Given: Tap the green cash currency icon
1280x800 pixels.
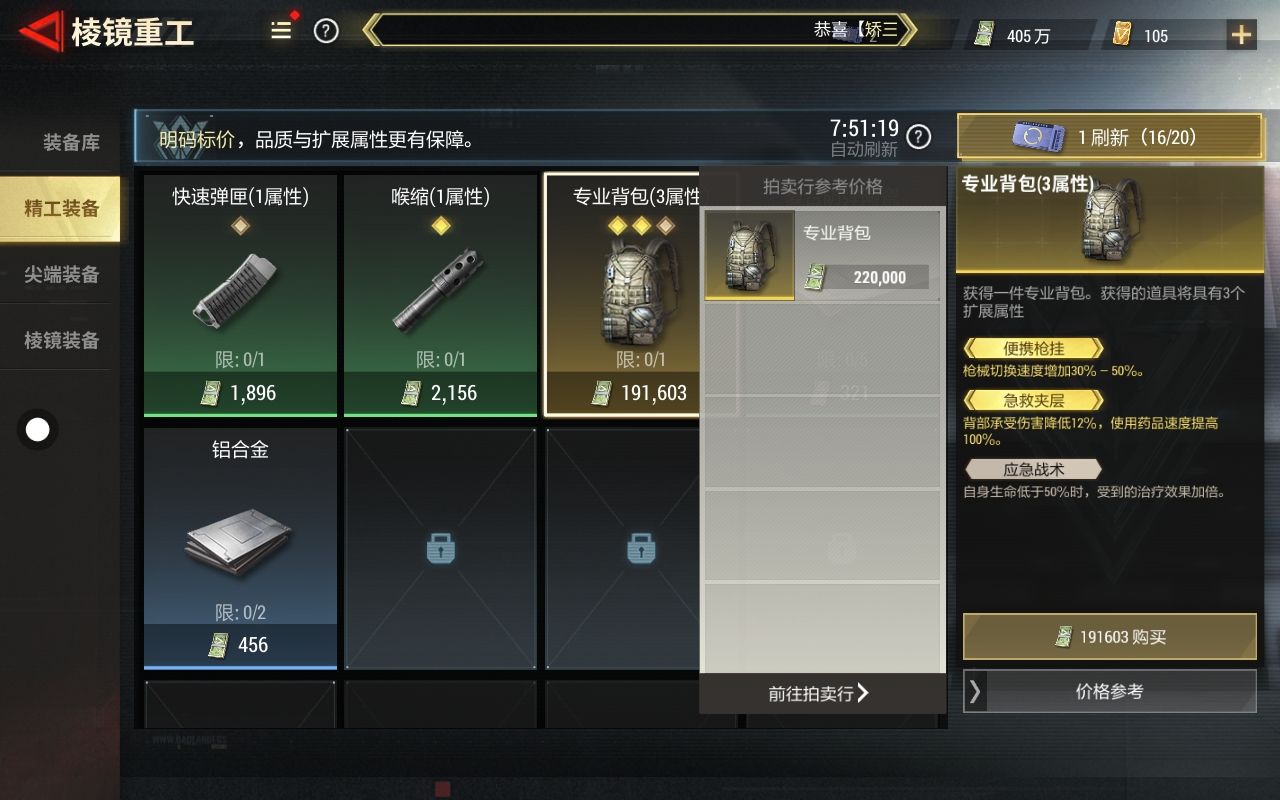Looking at the screenshot, I should pos(986,35).
